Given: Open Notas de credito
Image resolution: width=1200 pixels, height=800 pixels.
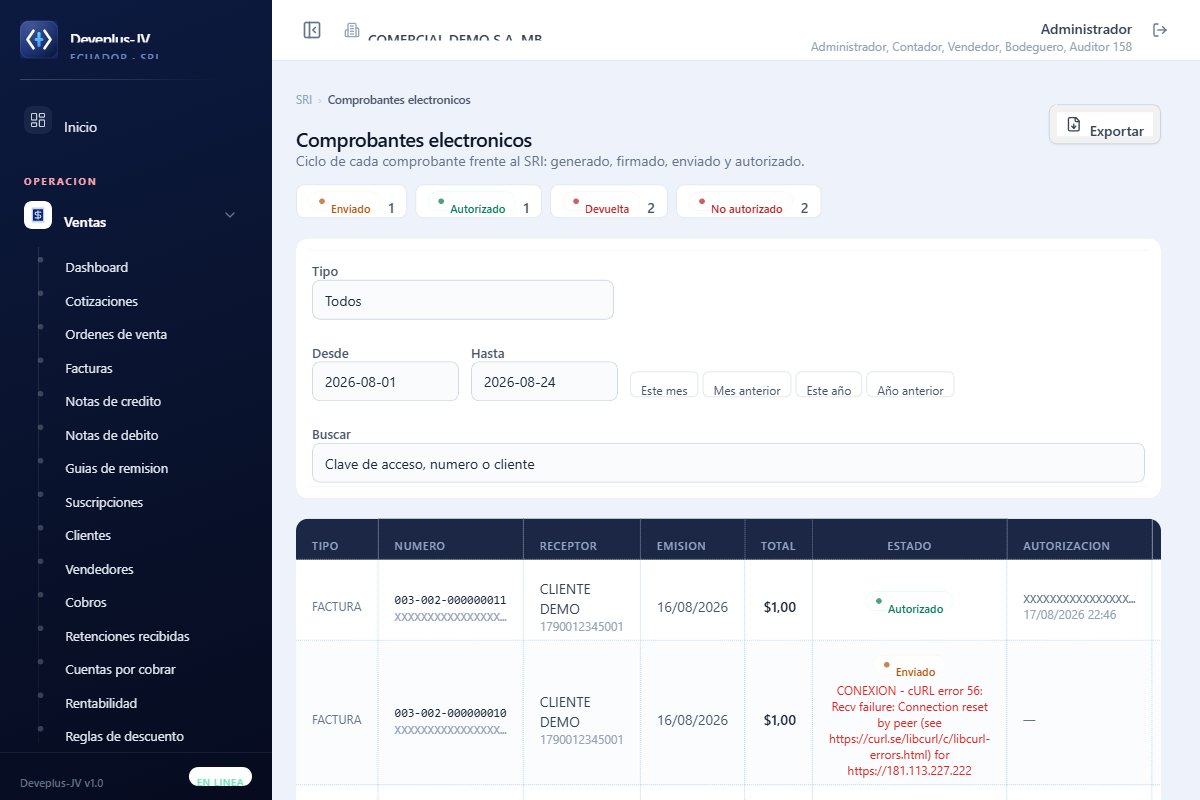Looking at the screenshot, I should 113,401.
